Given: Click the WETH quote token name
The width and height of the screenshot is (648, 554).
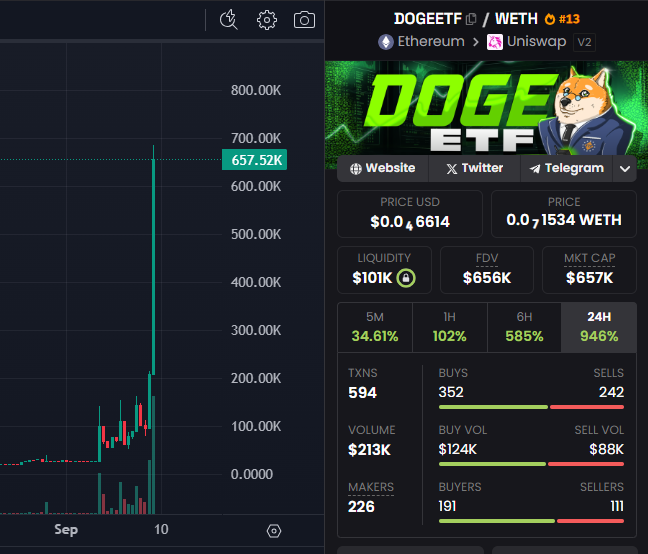Looking at the screenshot, I should [x=516, y=19].
